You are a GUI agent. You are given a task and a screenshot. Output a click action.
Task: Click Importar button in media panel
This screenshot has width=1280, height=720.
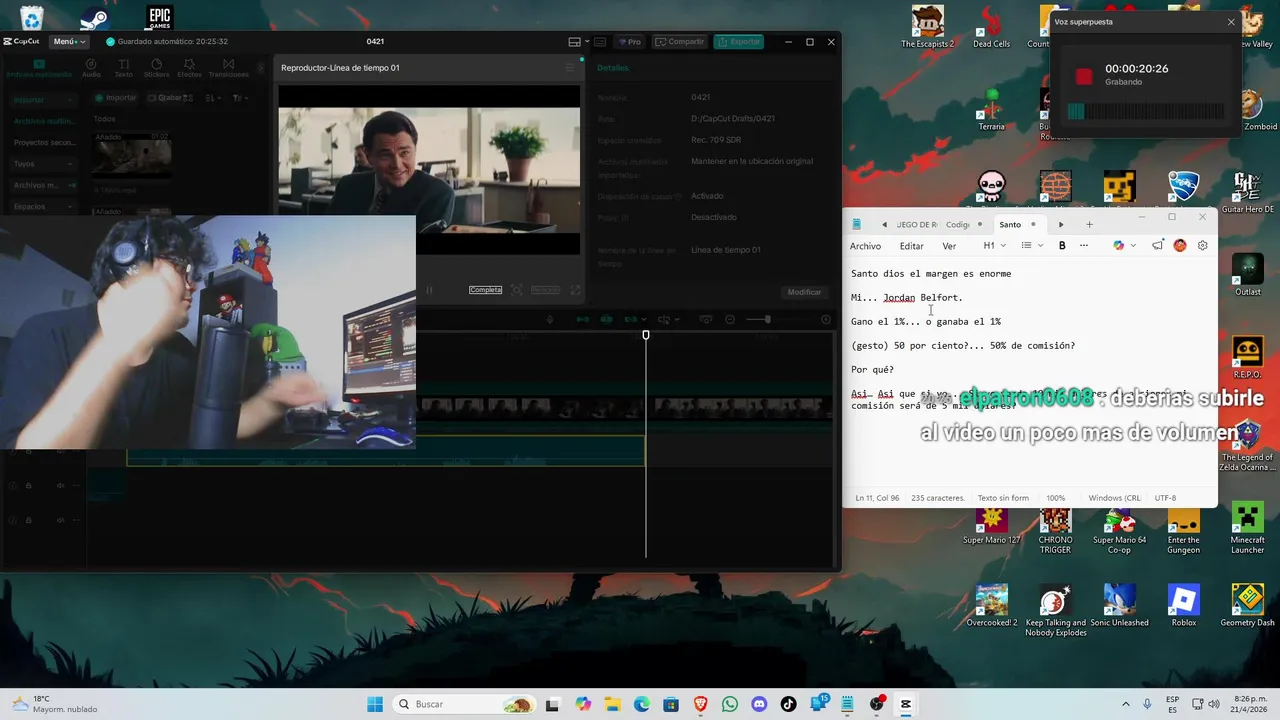click(x=116, y=98)
